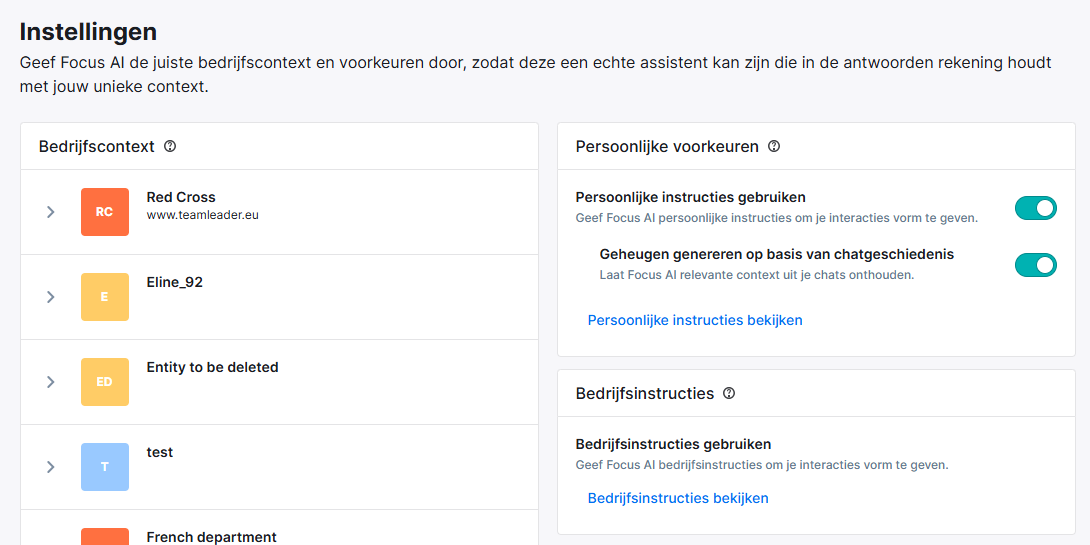The width and height of the screenshot is (1090, 545).
Task: Click the Instellingen page heading
Action: click(88, 32)
